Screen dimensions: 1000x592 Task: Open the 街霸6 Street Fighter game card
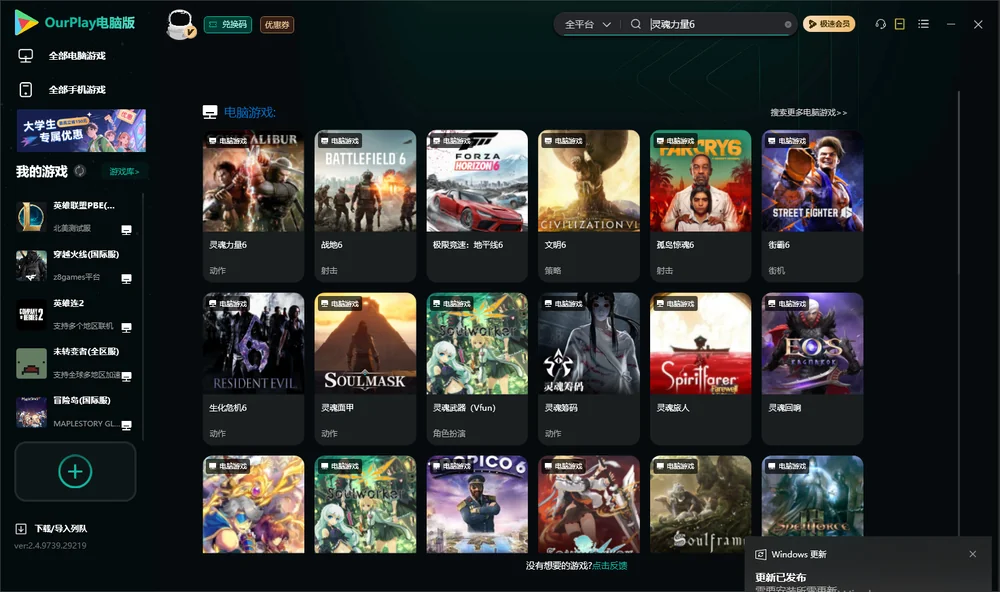pos(812,205)
